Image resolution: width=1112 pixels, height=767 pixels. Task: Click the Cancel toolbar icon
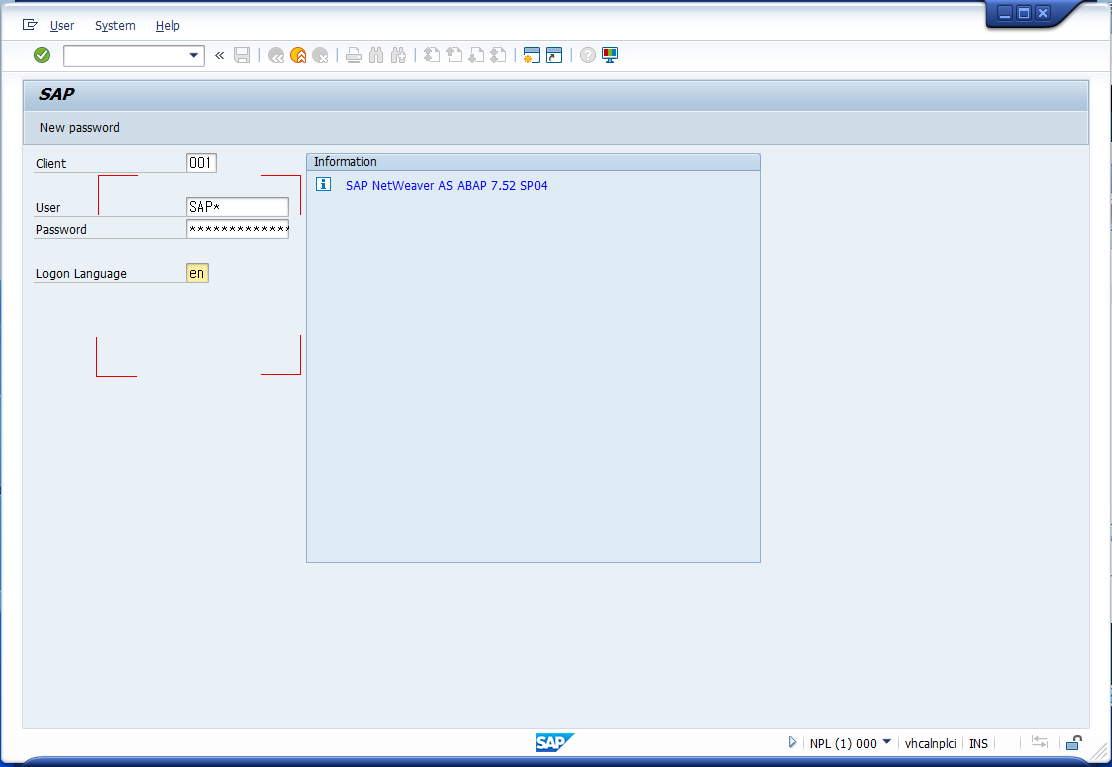click(321, 55)
